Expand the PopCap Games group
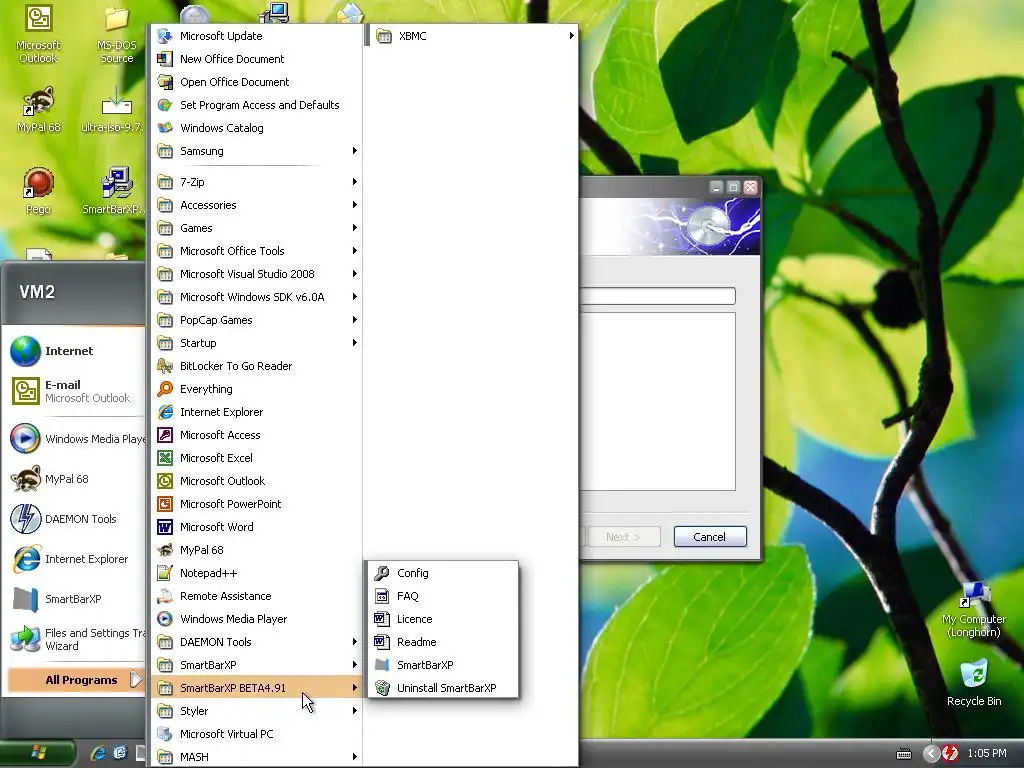This screenshot has height=768, width=1024. [256, 320]
